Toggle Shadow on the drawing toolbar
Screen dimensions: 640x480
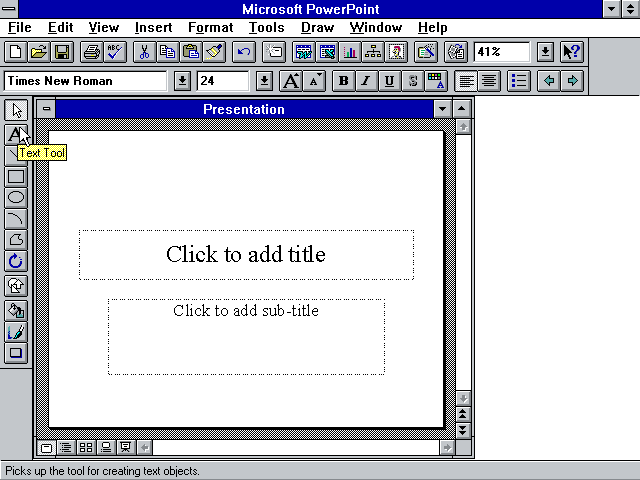(x=16, y=353)
